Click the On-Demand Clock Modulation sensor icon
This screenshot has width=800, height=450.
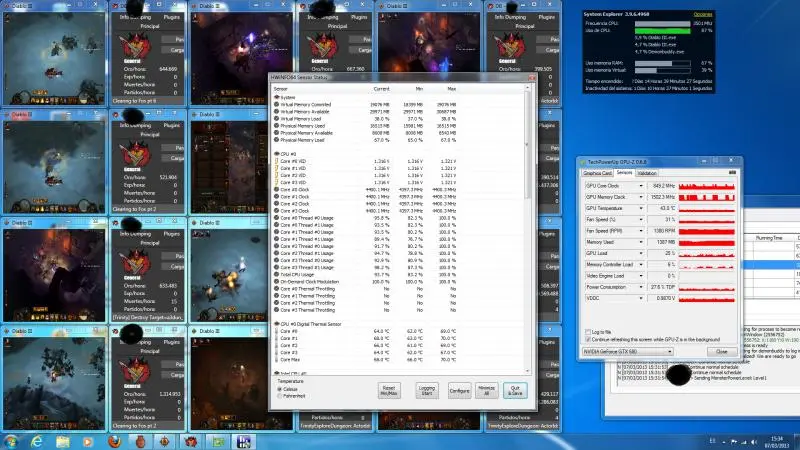[x=277, y=282]
